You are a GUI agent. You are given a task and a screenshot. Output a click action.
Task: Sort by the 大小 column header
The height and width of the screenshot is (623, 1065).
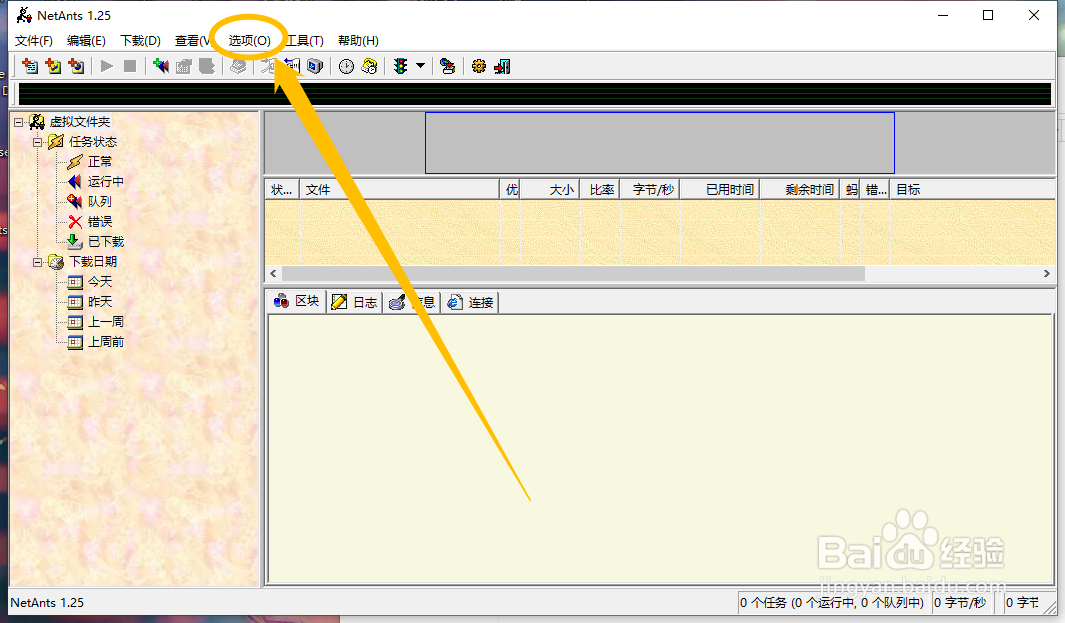click(x=549, y=190)
